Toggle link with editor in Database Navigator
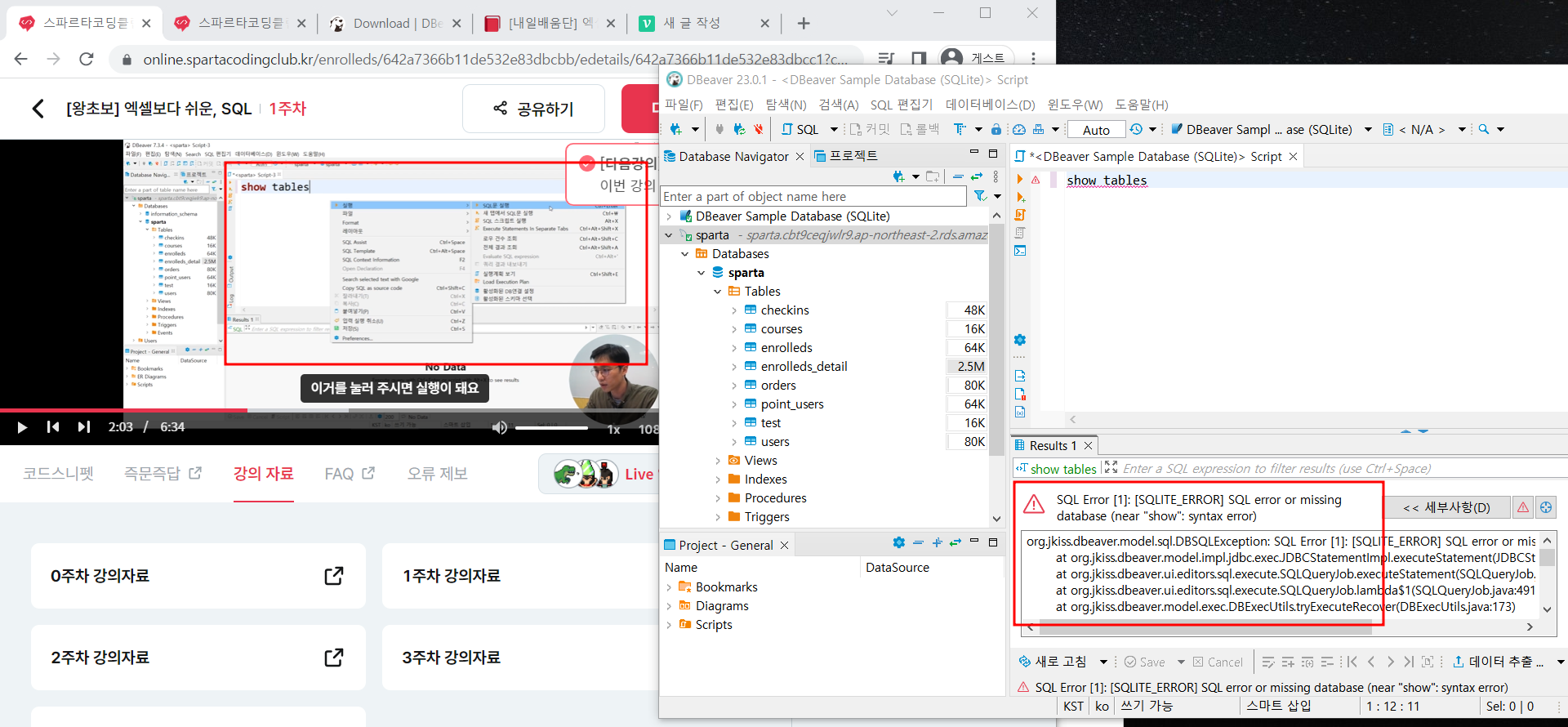 [x=976, y=176]
